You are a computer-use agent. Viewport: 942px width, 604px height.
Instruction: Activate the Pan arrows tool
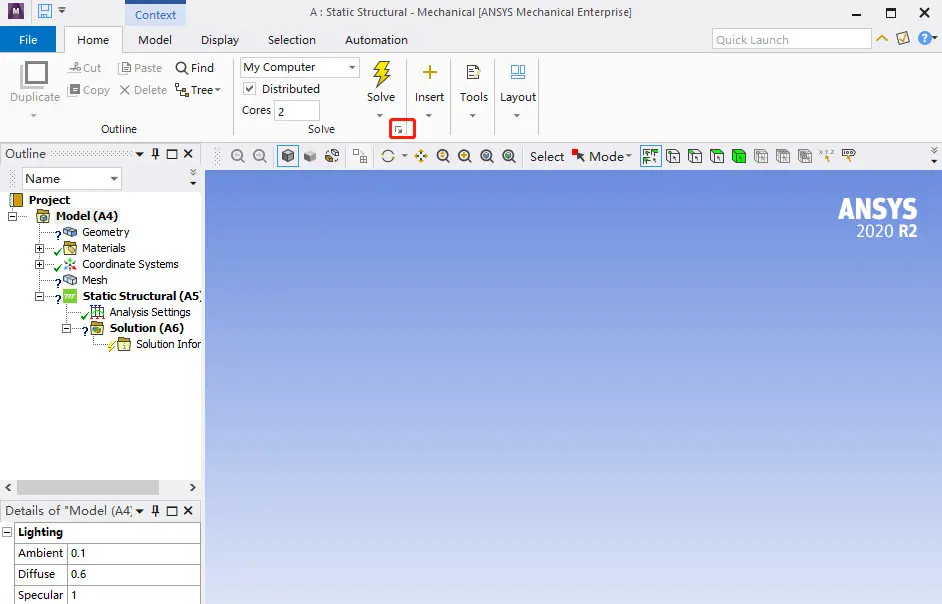[421, 156]
